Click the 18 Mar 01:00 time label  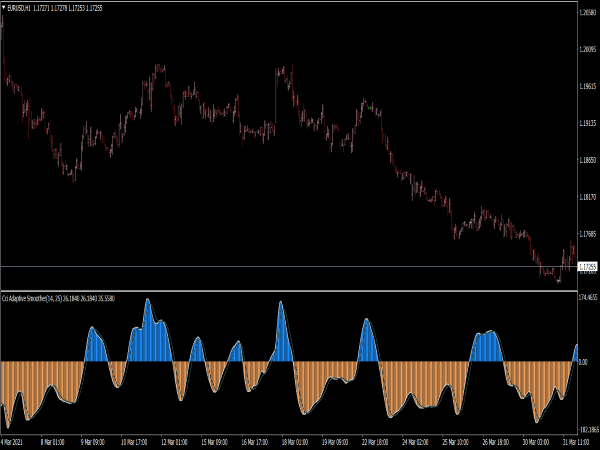click(x=295, y=442)
